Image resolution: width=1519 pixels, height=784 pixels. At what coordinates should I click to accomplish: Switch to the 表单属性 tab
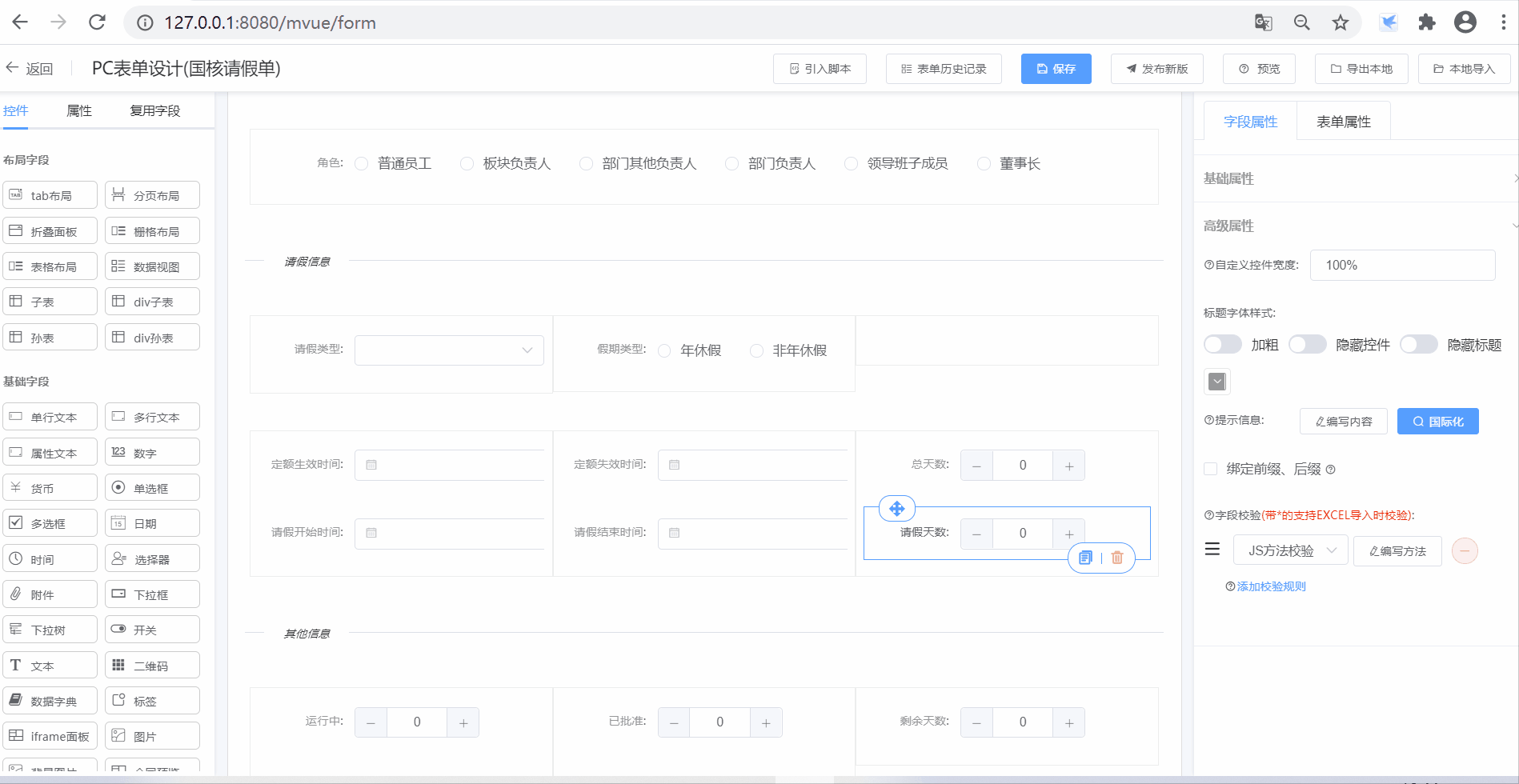pyautogui.click(x=1343, y=122)
